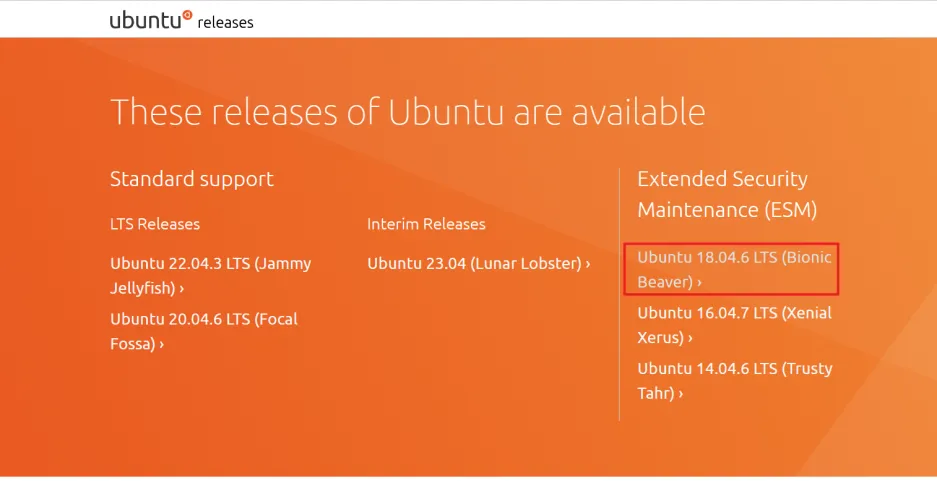Click chevron after Xenial Xerus
The height and width of the screenshot is (481, 937).
(690, 338)
